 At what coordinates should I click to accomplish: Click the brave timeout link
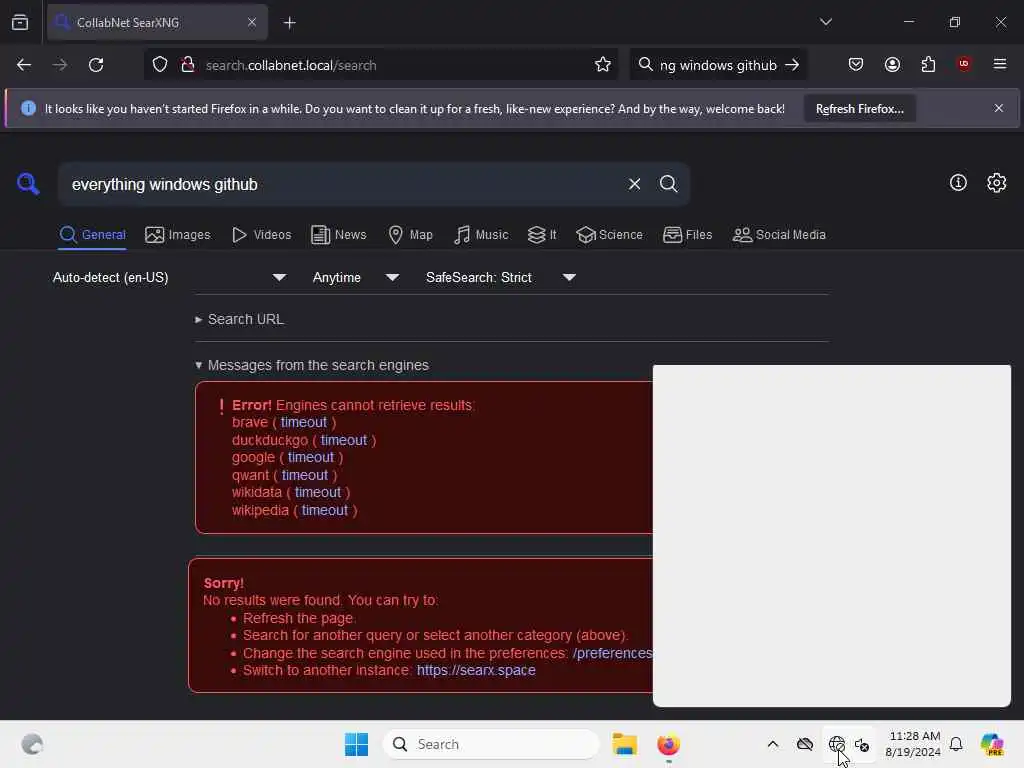coord(304,423)
